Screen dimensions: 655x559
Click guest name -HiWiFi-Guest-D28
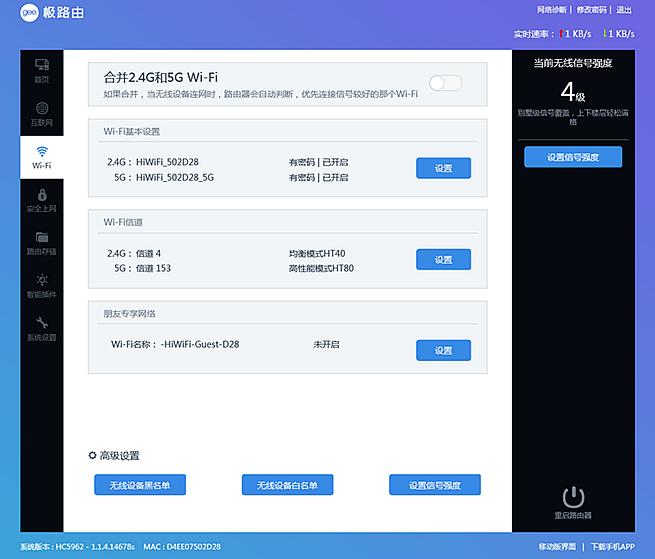coord(200,344)
